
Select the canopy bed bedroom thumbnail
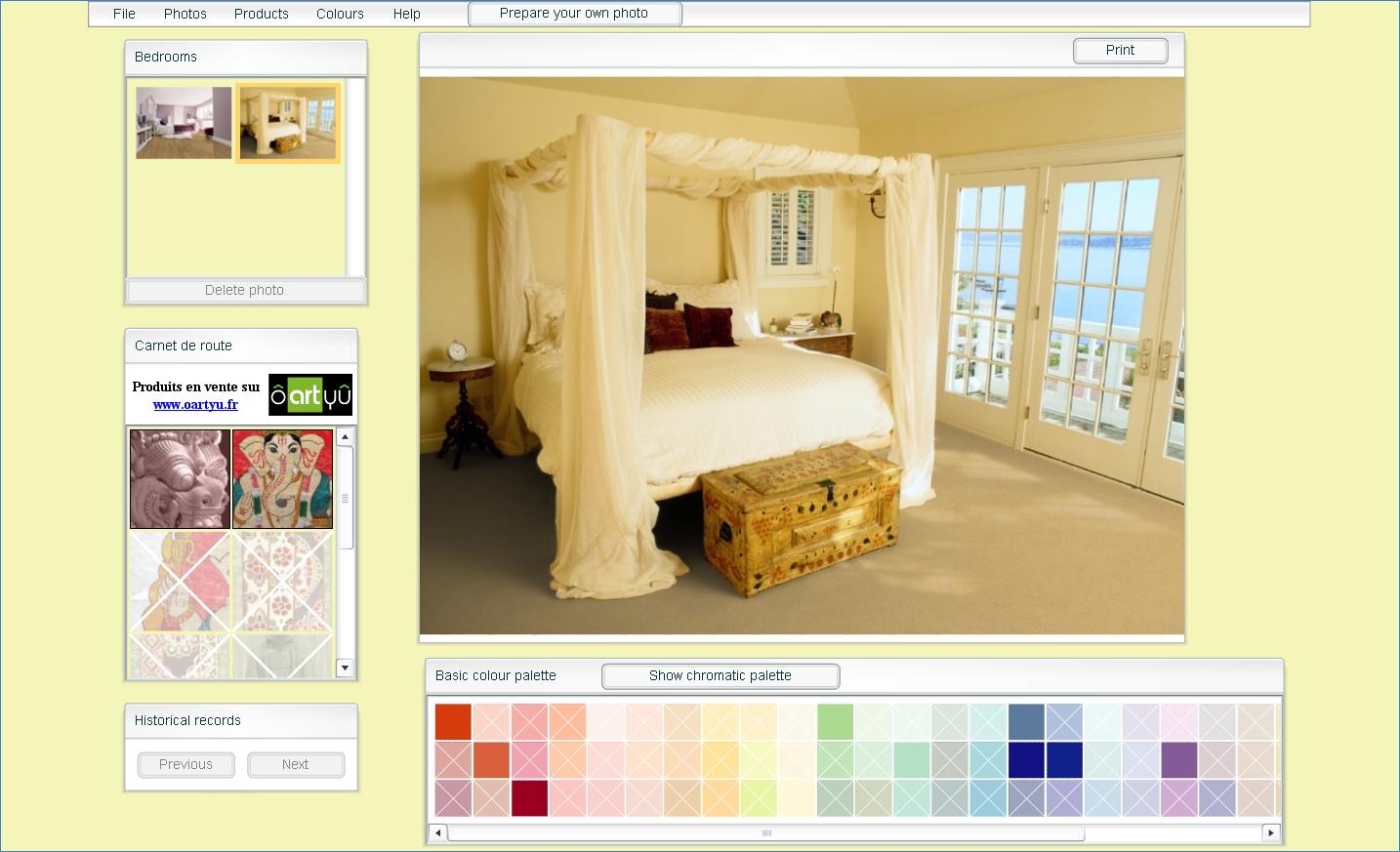tap(288, 123)
